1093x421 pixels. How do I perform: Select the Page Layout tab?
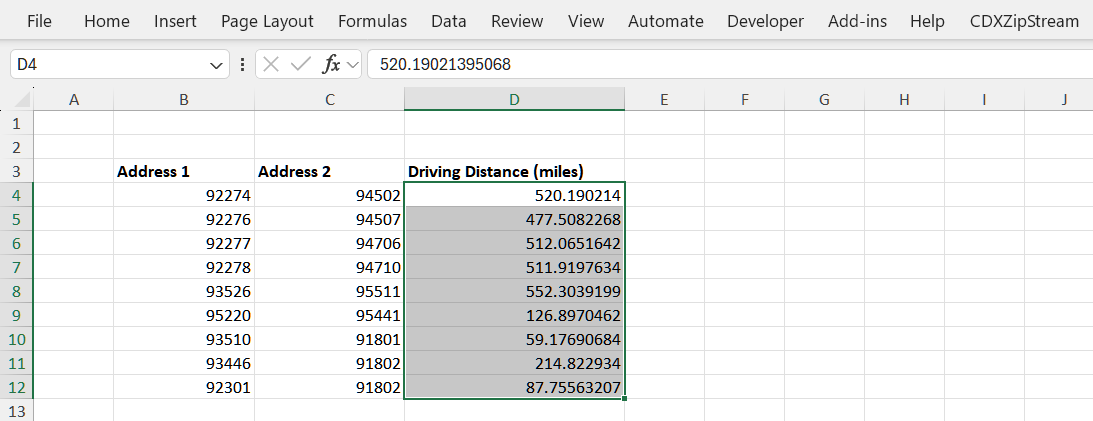(x=267, y=21)
